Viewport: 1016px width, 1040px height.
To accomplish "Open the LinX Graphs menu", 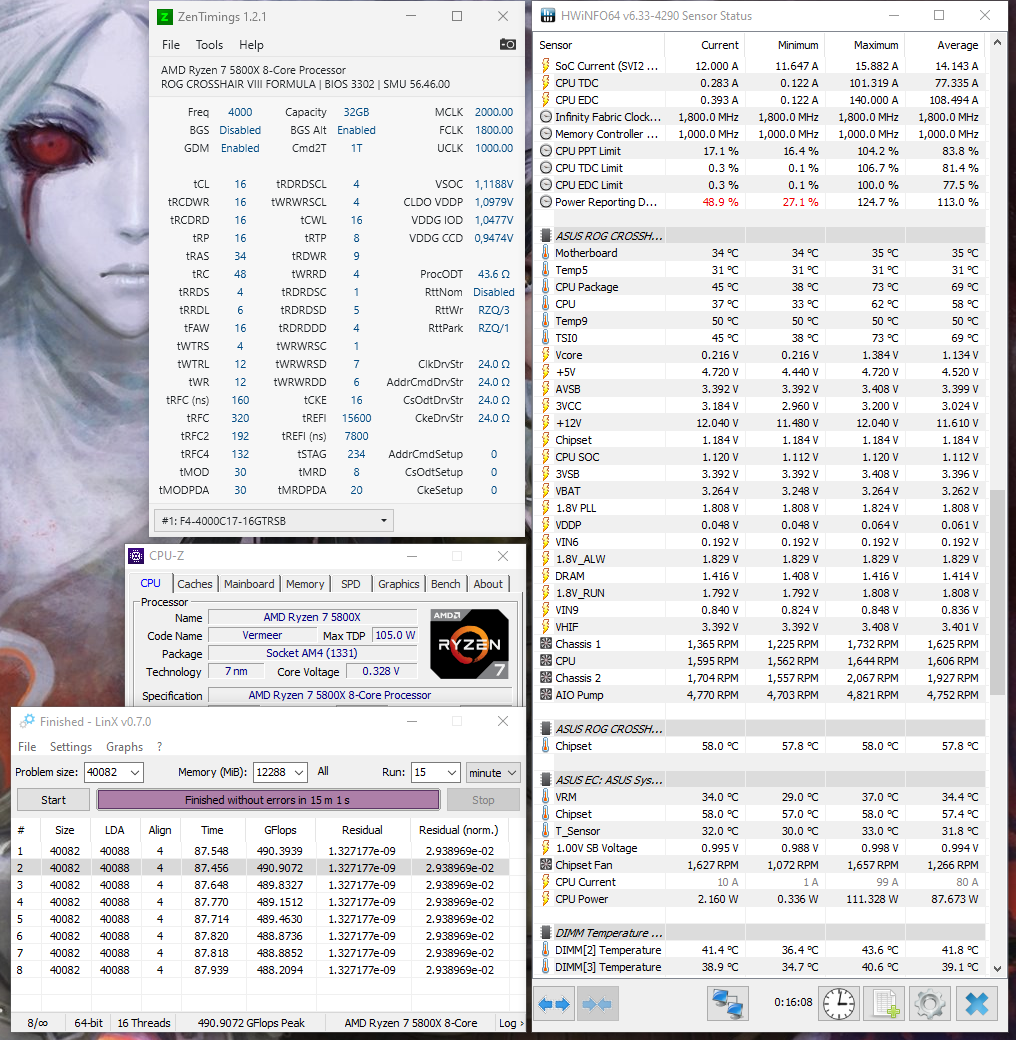I will click(125, 746).
